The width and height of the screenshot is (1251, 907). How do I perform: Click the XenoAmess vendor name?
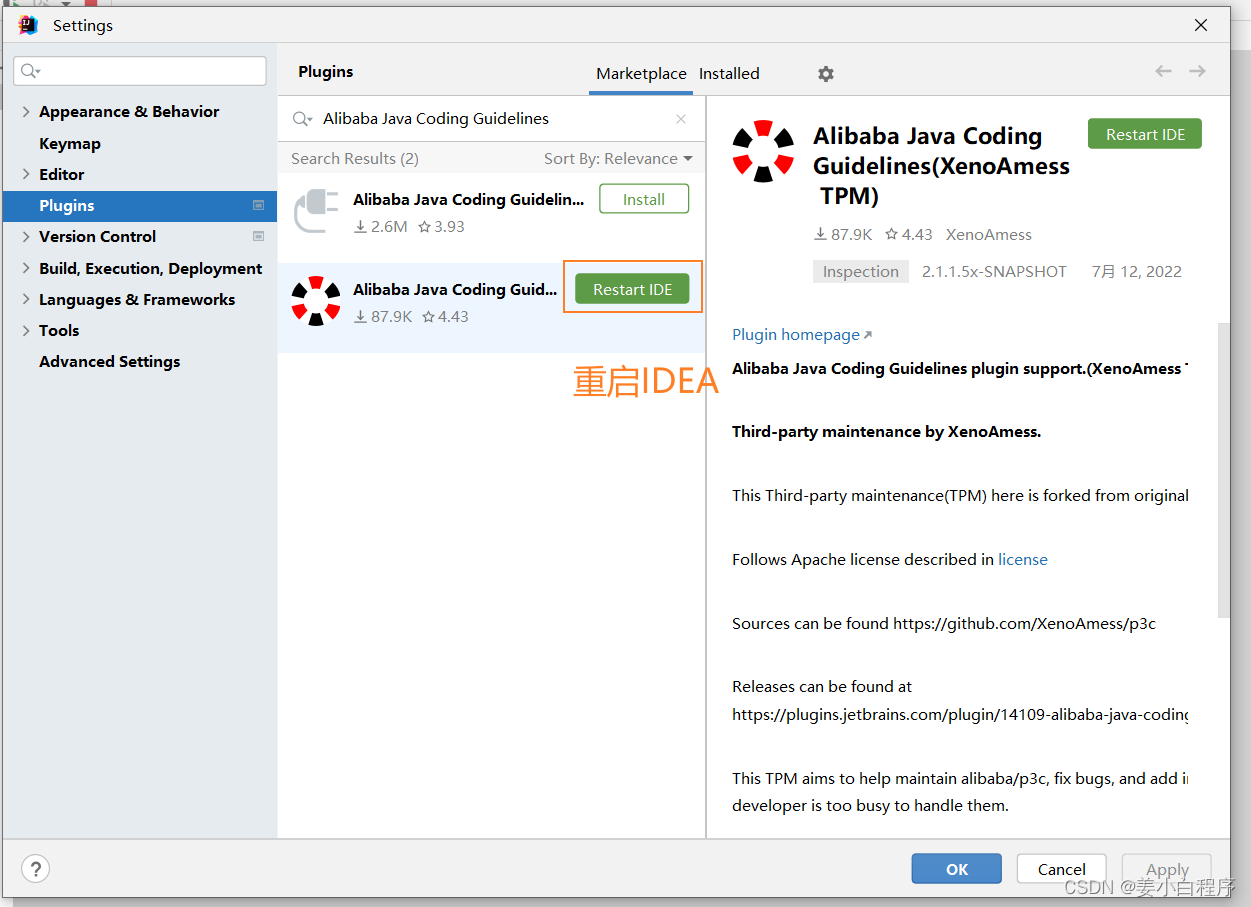(989, 234)
